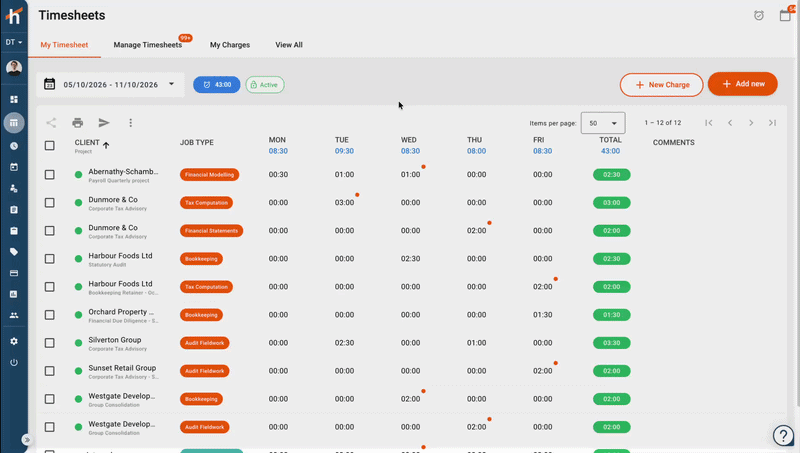
Task: Click Silverton Group total 03:30 badge
Action: [611, 343]
